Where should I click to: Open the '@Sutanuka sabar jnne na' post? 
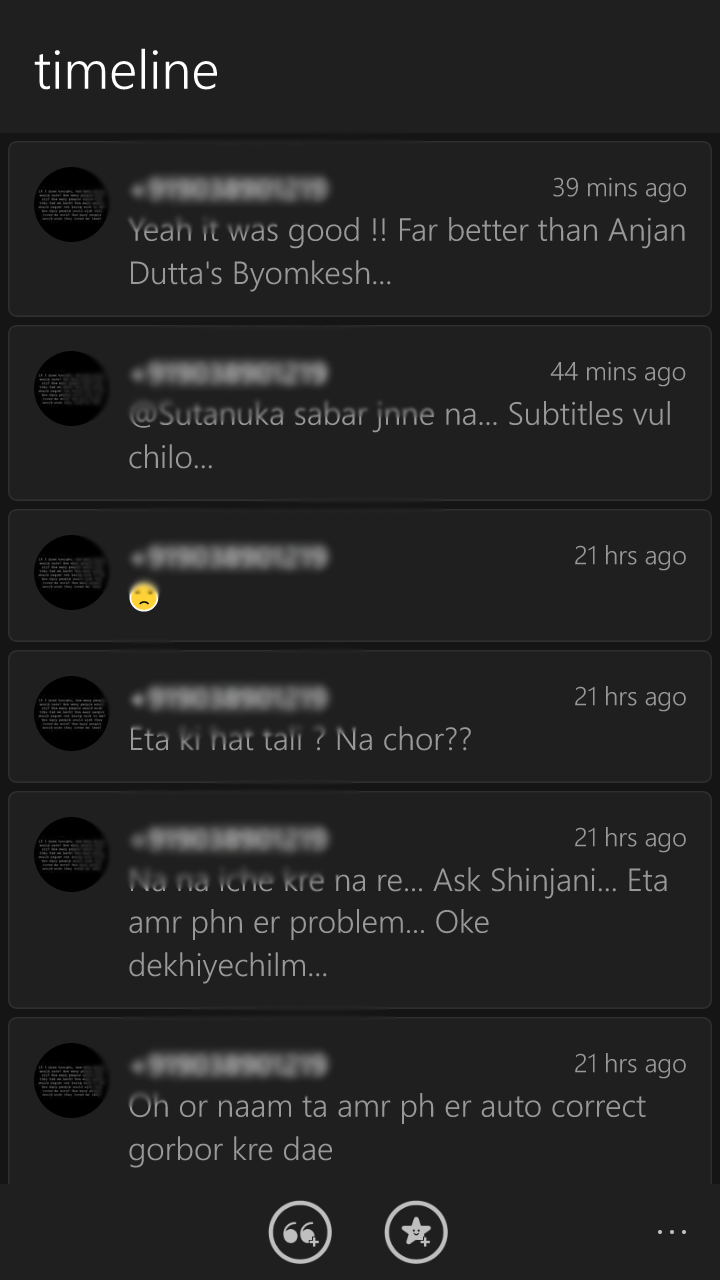[x=360, y=413]
